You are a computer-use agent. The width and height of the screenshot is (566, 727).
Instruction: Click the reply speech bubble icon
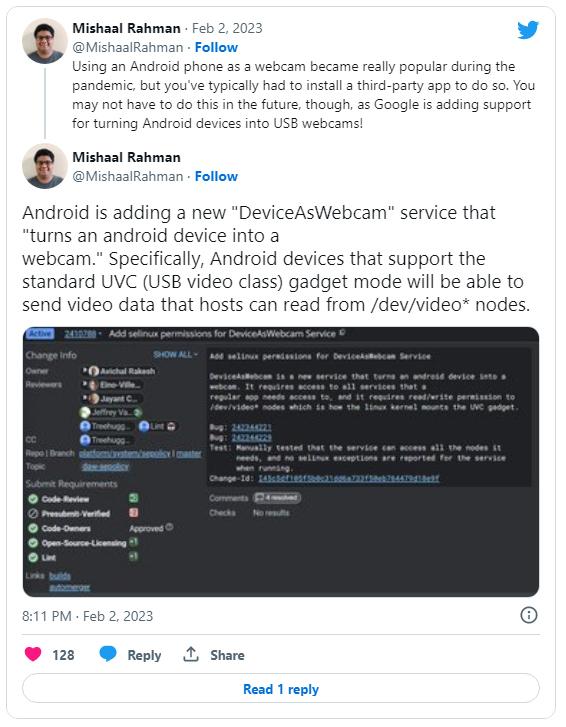coord(108,654)
